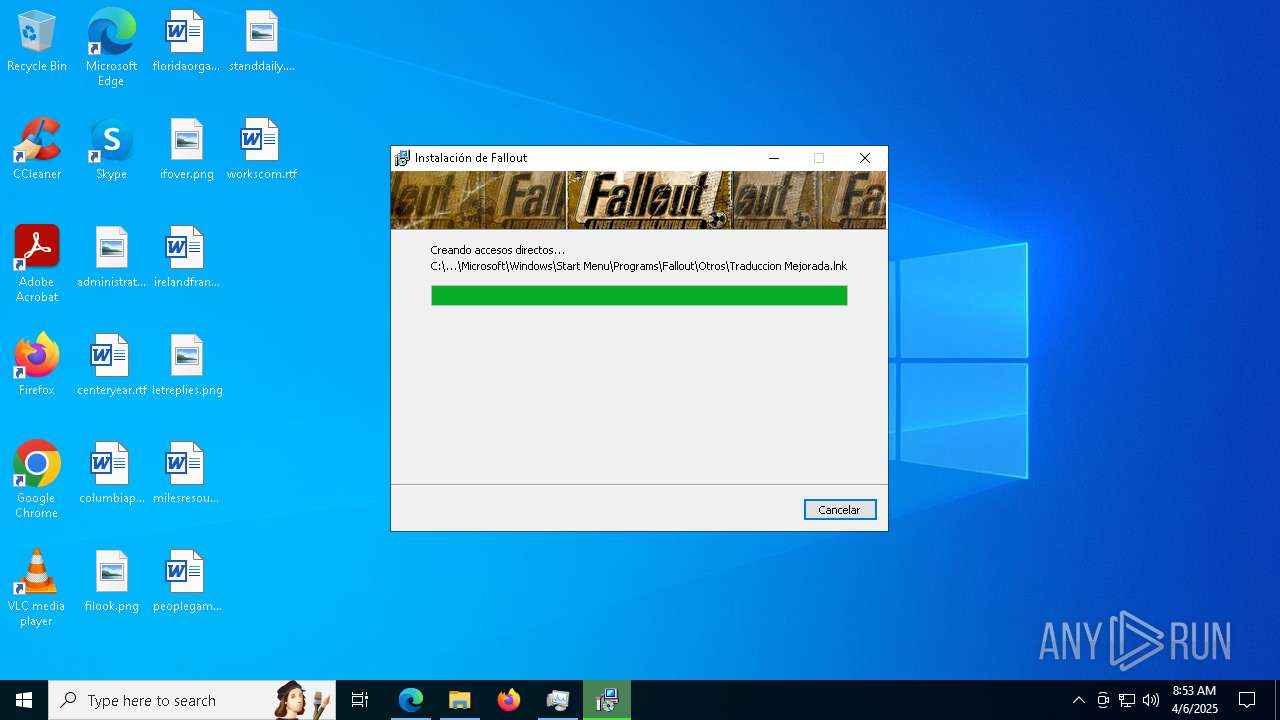The image size is (1280, 720).
Task: Open File Explorer from the taskbar
Action: (459, 700)
